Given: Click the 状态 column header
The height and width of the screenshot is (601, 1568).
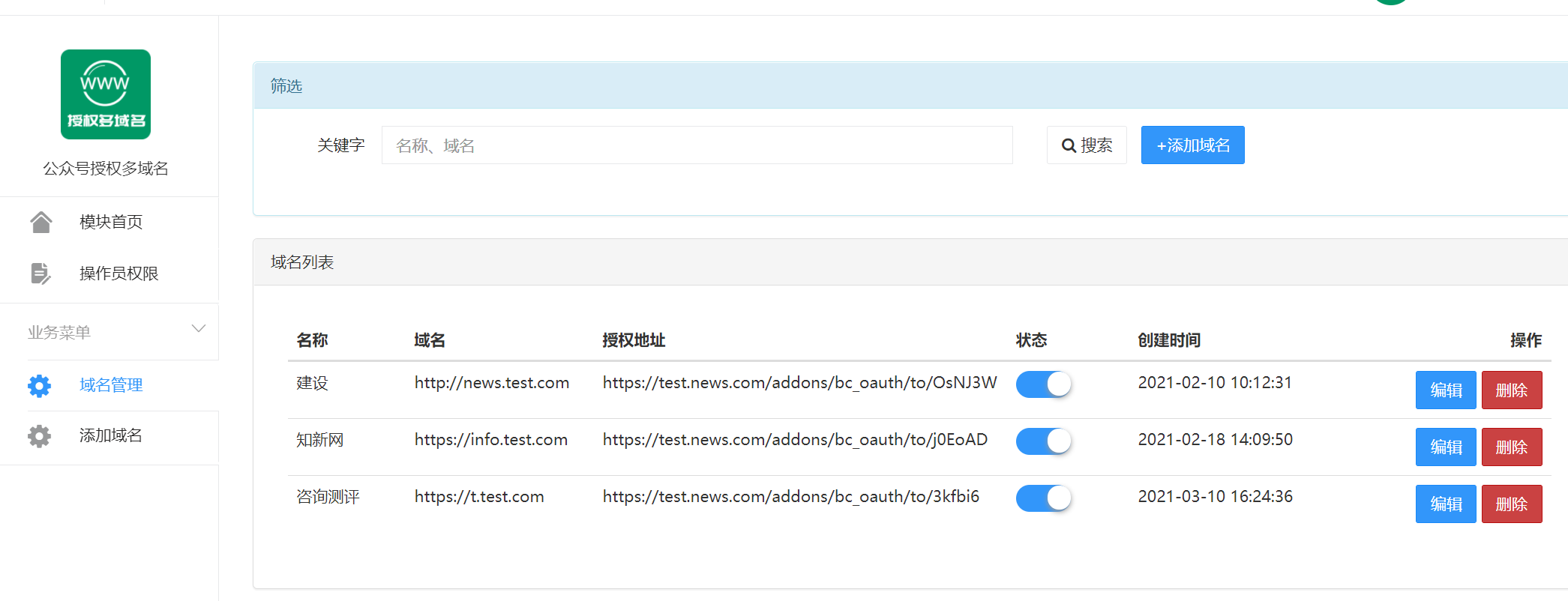Looking at the screenshot, I should 1031,340.
